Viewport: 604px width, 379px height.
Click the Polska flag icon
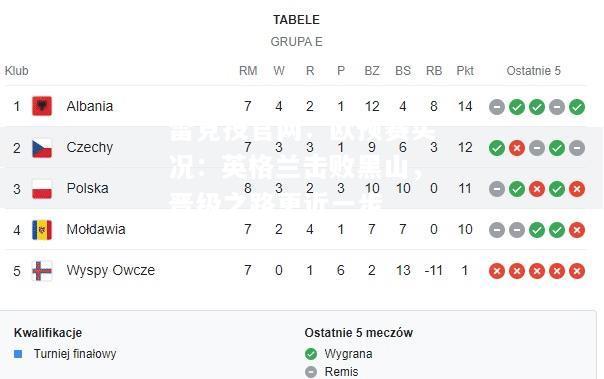tap(42, 189)
